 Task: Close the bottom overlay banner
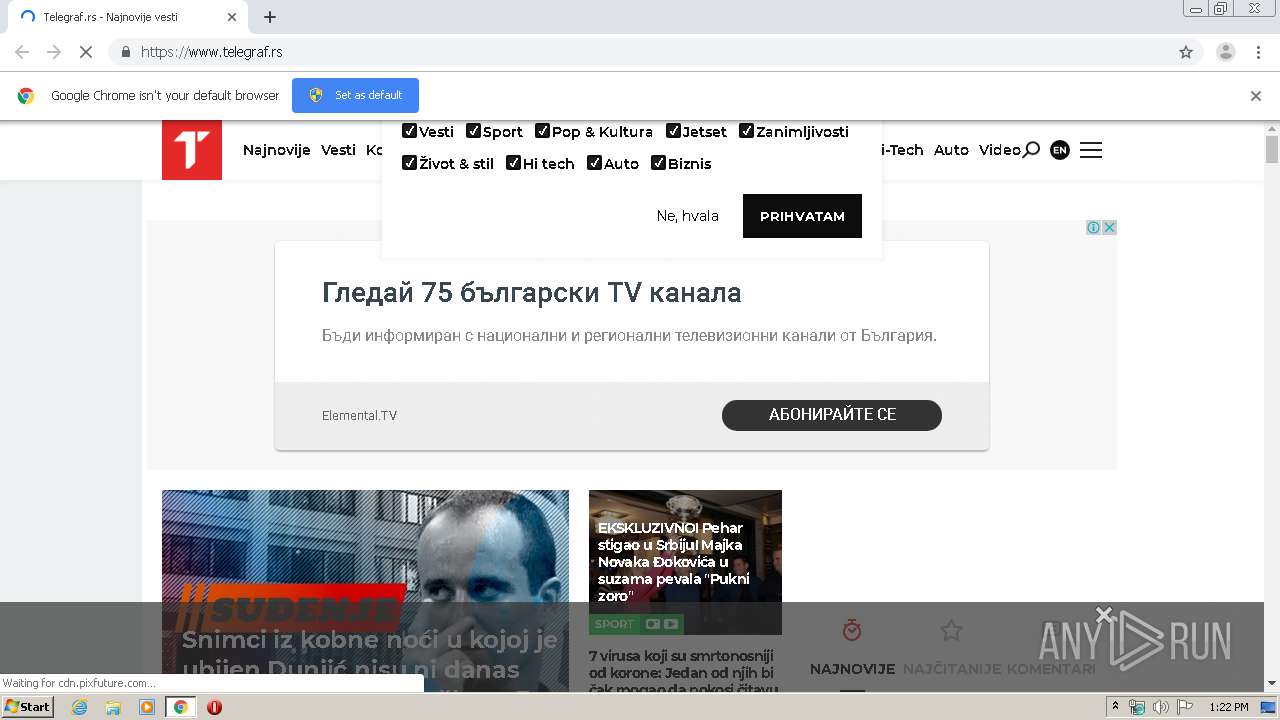1104,613
